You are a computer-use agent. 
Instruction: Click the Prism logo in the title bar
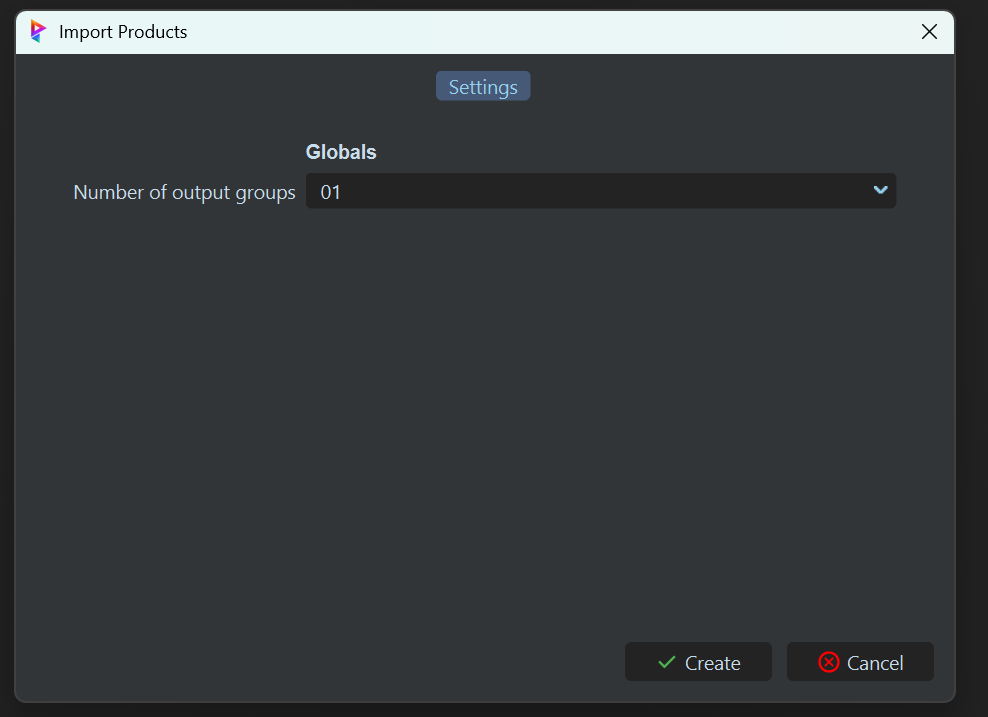[x=38, y=32]
